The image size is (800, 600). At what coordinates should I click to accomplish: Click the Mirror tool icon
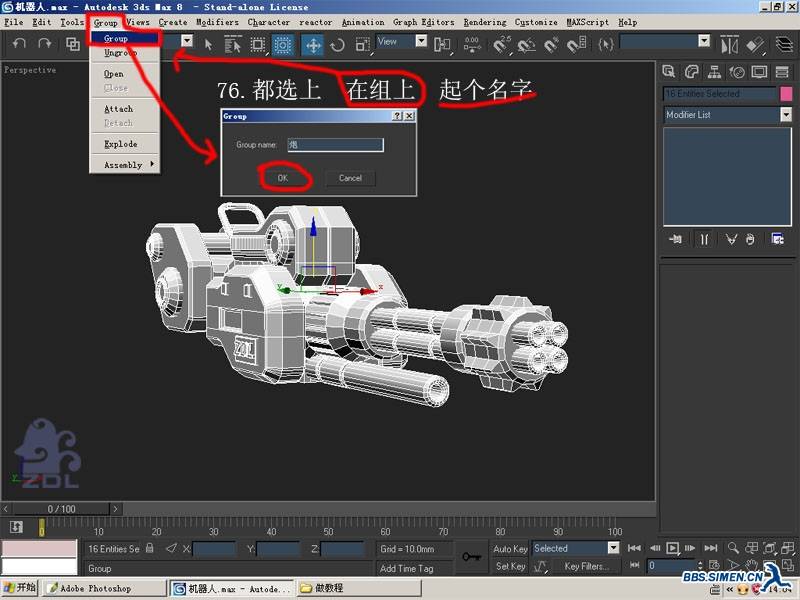[729, 45]
